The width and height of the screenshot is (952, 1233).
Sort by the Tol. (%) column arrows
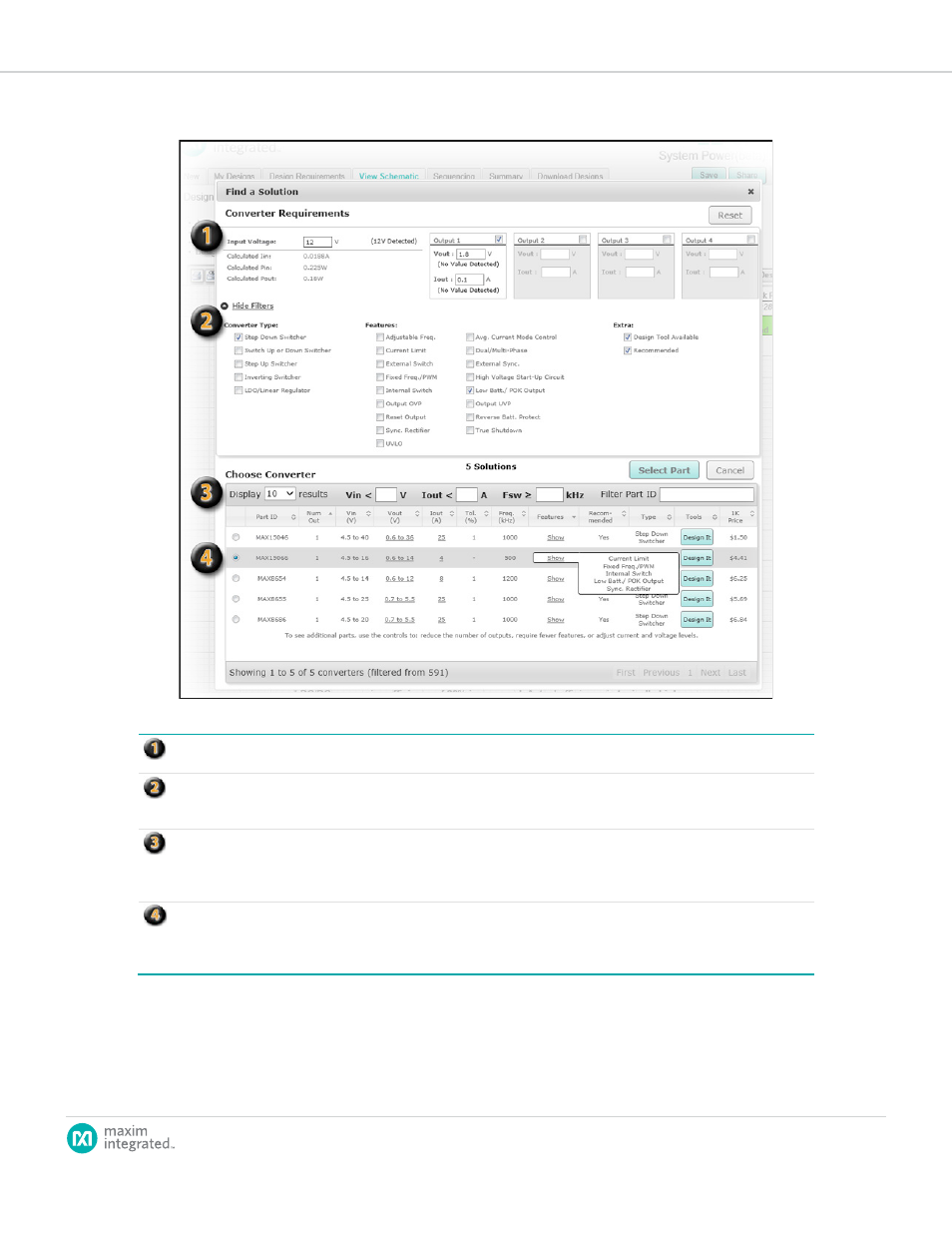tap(486, 514)
